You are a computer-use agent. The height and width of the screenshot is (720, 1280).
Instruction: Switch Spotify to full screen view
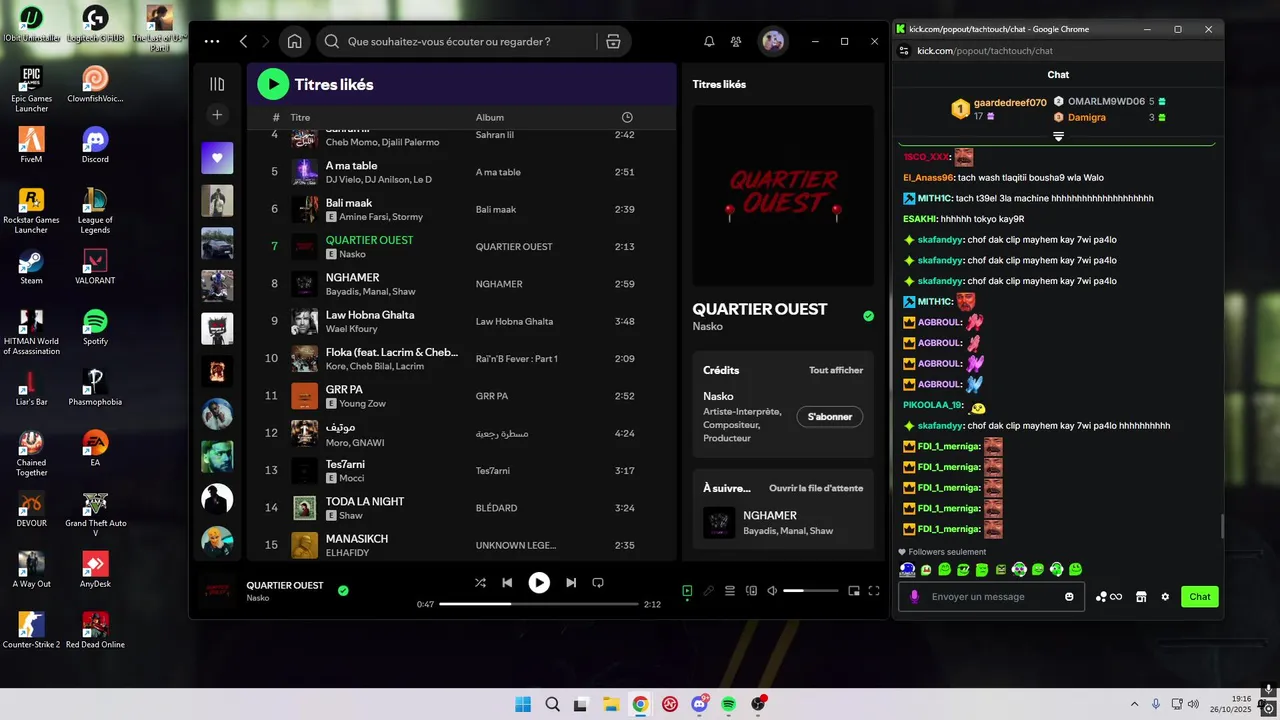[x=874, y=591]
